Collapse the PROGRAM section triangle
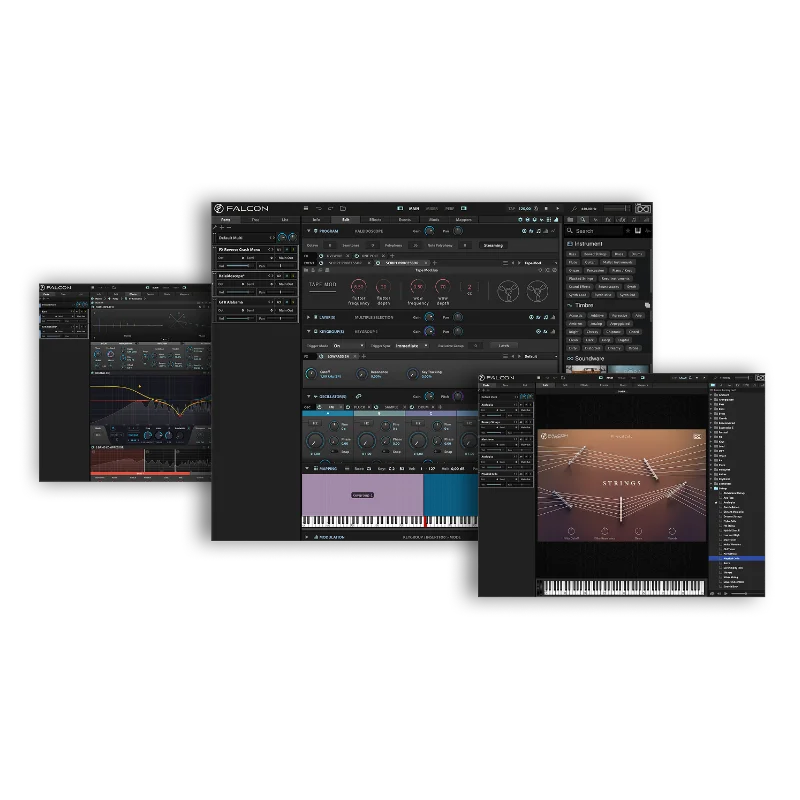Viewport: 800px width, 800px height. pos(309,231)
